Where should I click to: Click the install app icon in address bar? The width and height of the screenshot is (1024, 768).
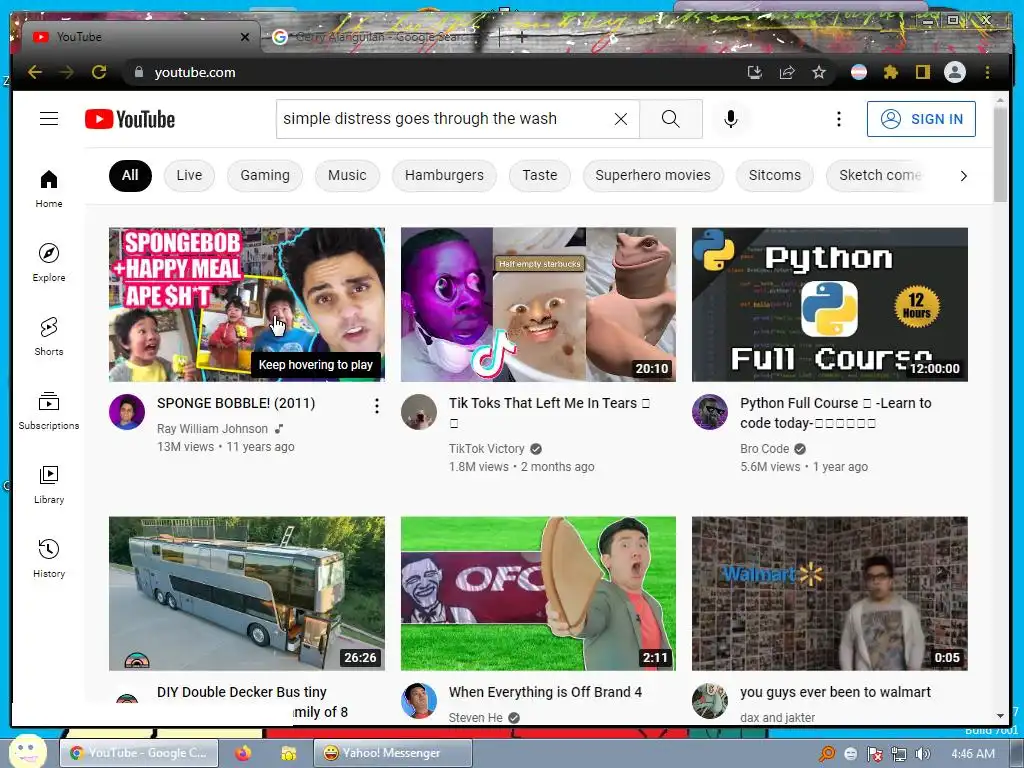coord(755,72)
